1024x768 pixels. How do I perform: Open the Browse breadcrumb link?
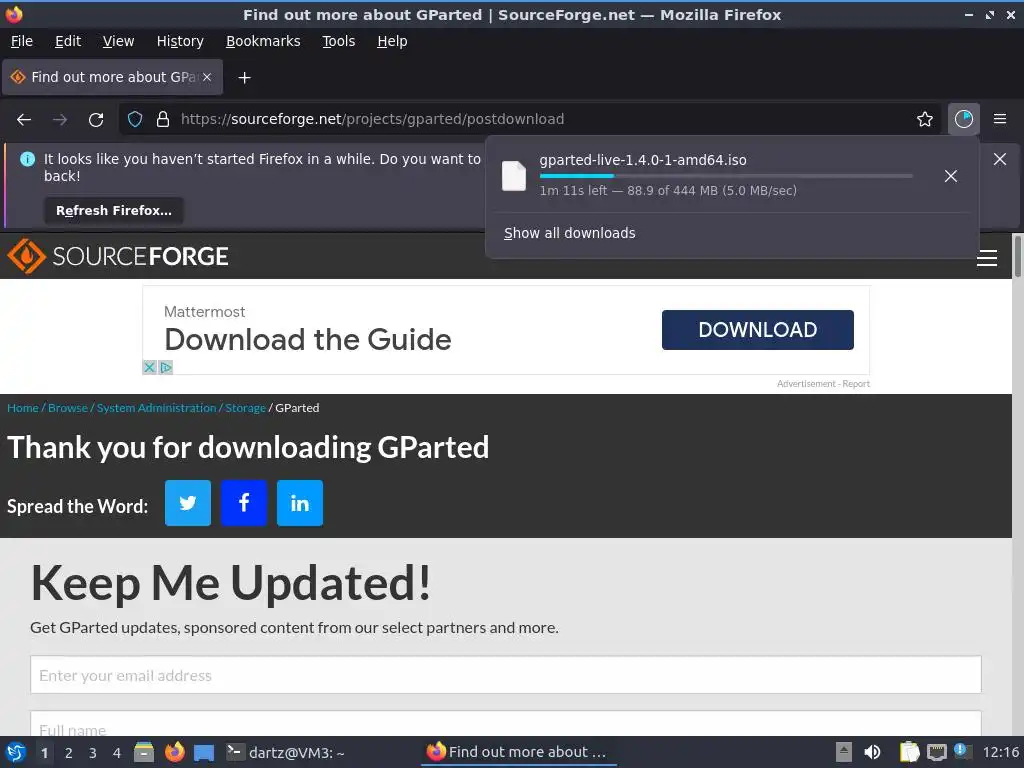(x=68, y=408)
